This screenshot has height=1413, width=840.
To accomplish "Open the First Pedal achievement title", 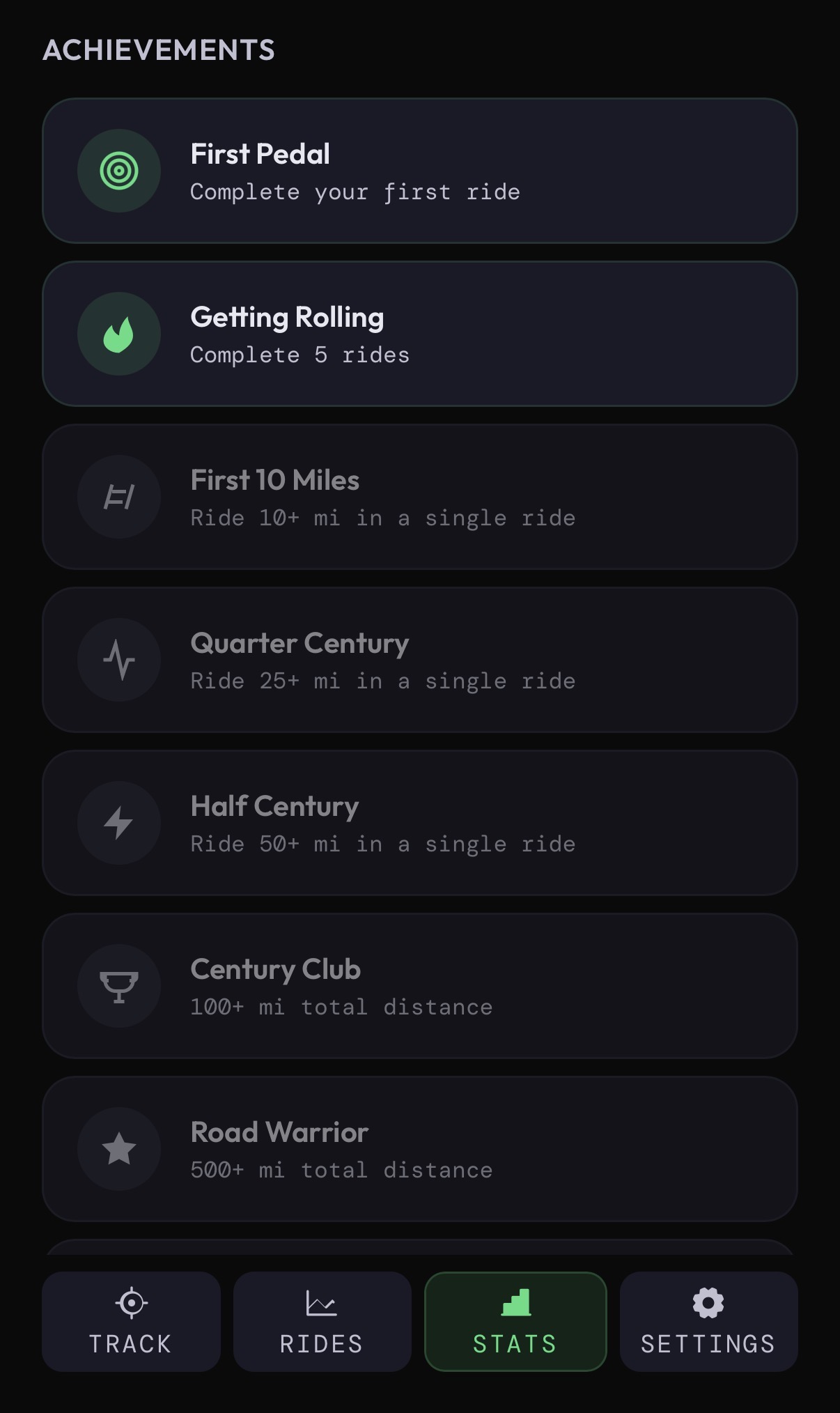I will point(260,154).
